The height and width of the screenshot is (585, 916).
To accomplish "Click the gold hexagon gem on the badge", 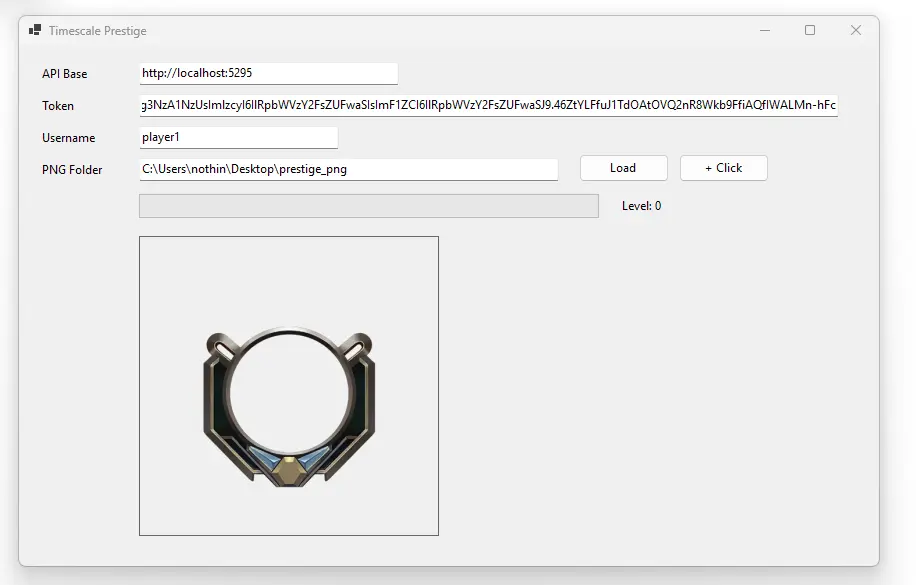I will pos(289,467).
